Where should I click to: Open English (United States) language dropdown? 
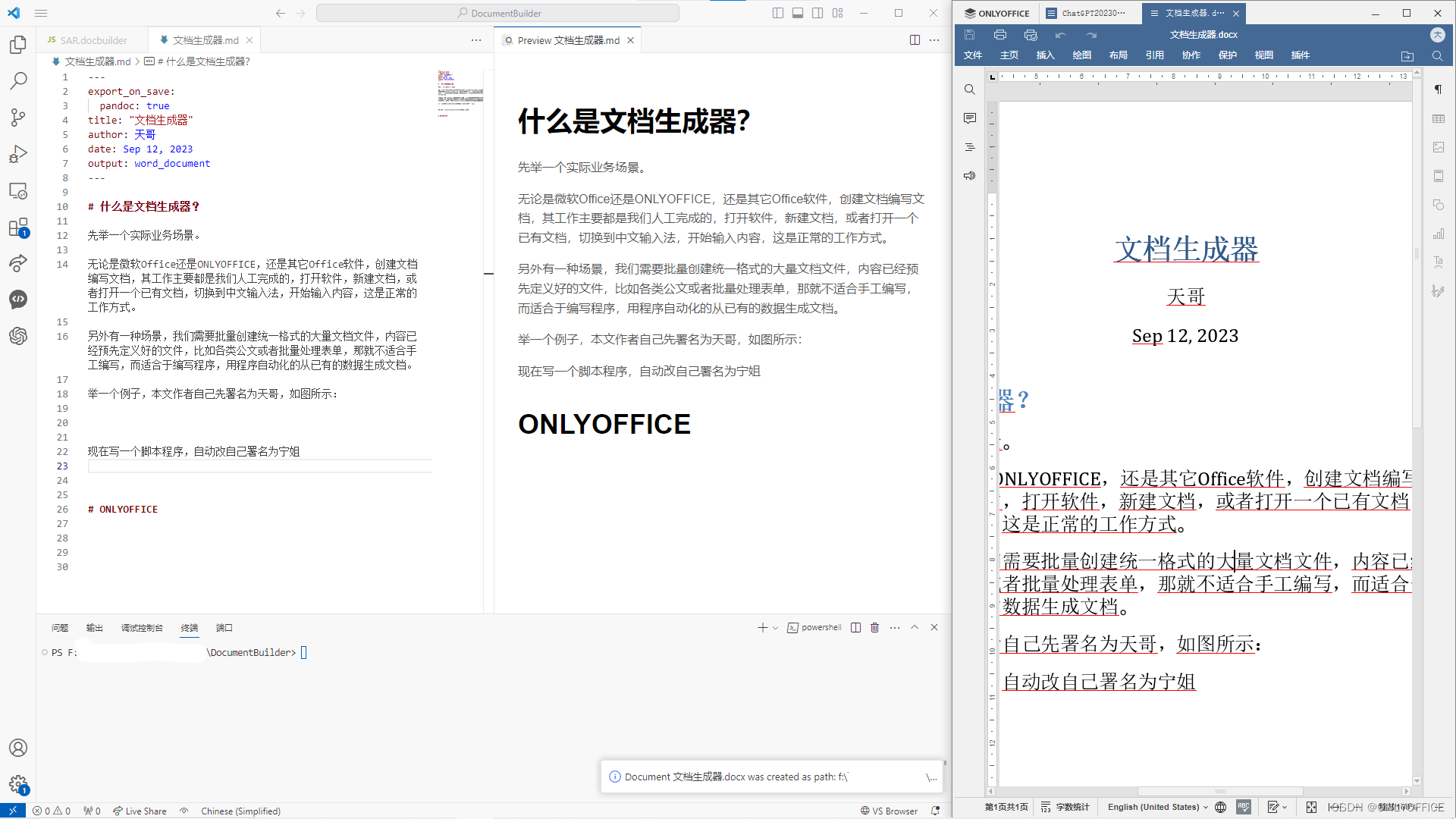coord(1157,807)
